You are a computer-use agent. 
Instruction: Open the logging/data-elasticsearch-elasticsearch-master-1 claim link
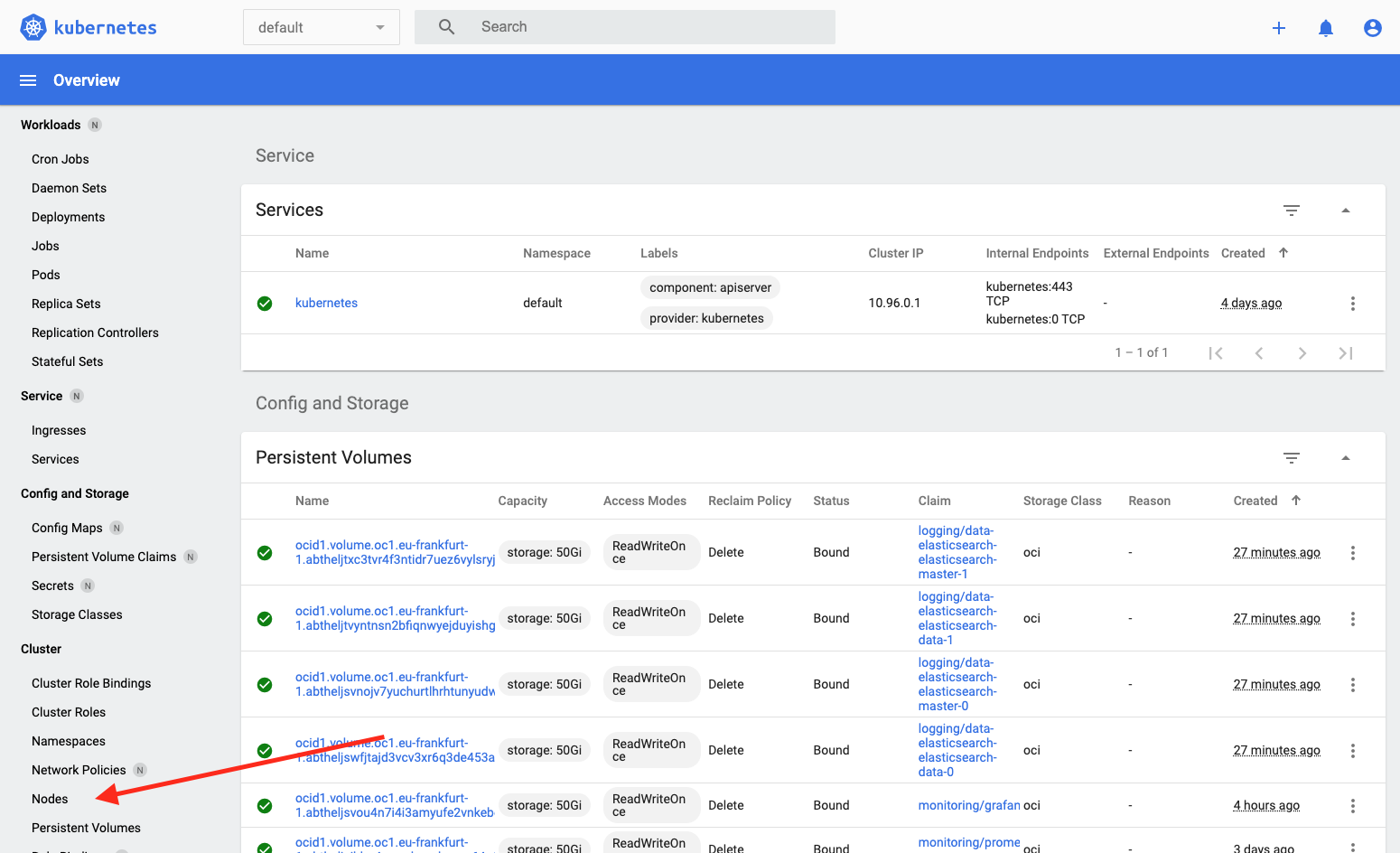957,552
